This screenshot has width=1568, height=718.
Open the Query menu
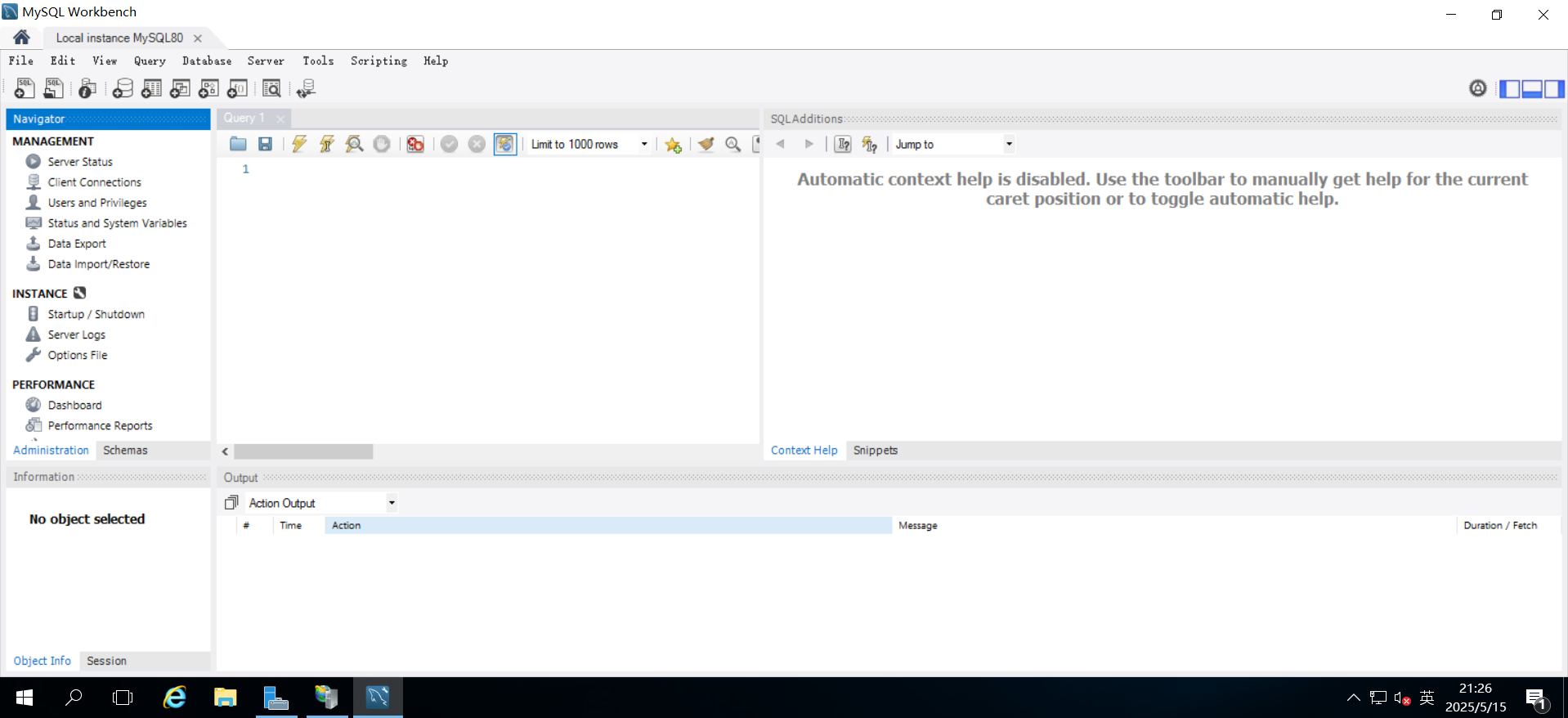point(150,61)
